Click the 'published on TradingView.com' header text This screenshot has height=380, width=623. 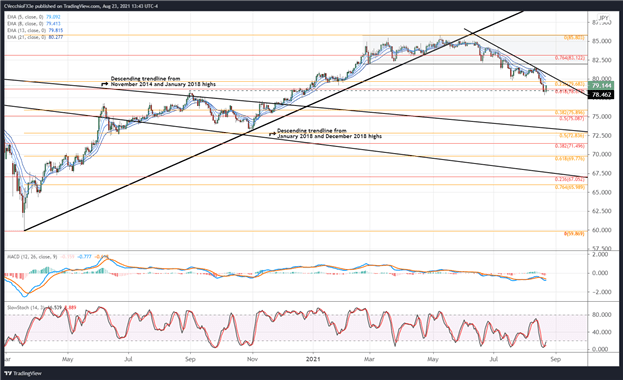click(70, 6)
